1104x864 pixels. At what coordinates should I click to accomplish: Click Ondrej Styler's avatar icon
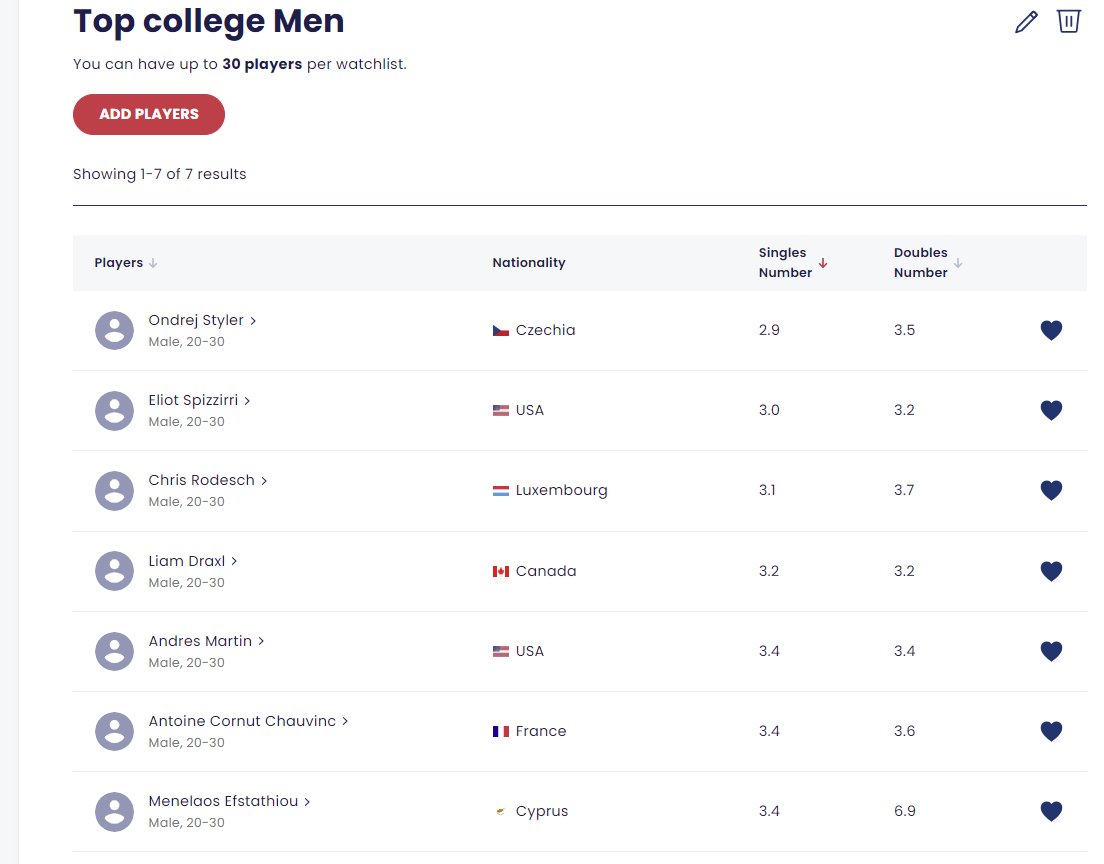pyautogui.click(x=114, y=330)
